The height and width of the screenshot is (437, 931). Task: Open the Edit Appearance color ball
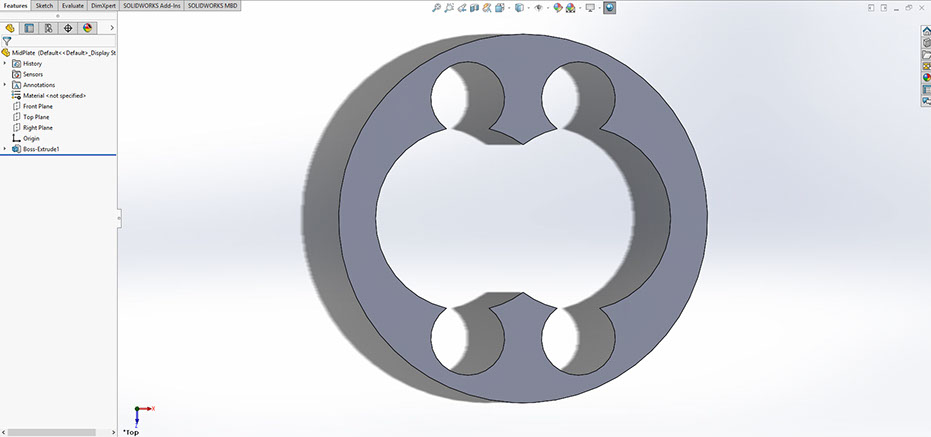point(558,7)
